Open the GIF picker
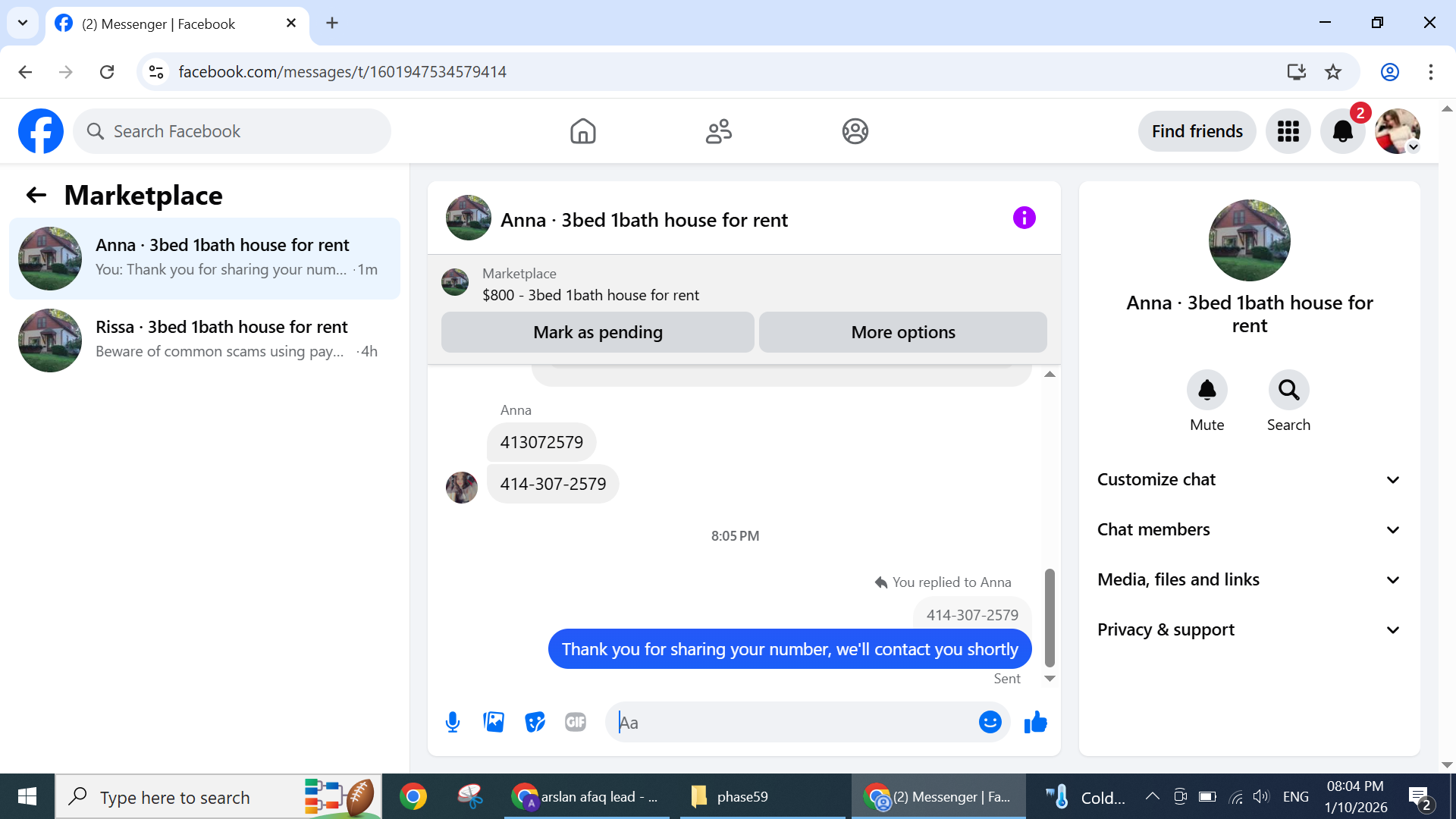Viewport: 1456px width, 819px height. [x=576, y=722]
